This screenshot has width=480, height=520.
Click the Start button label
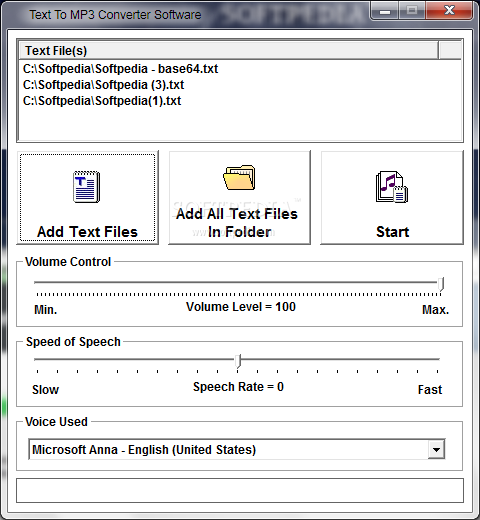392,232
